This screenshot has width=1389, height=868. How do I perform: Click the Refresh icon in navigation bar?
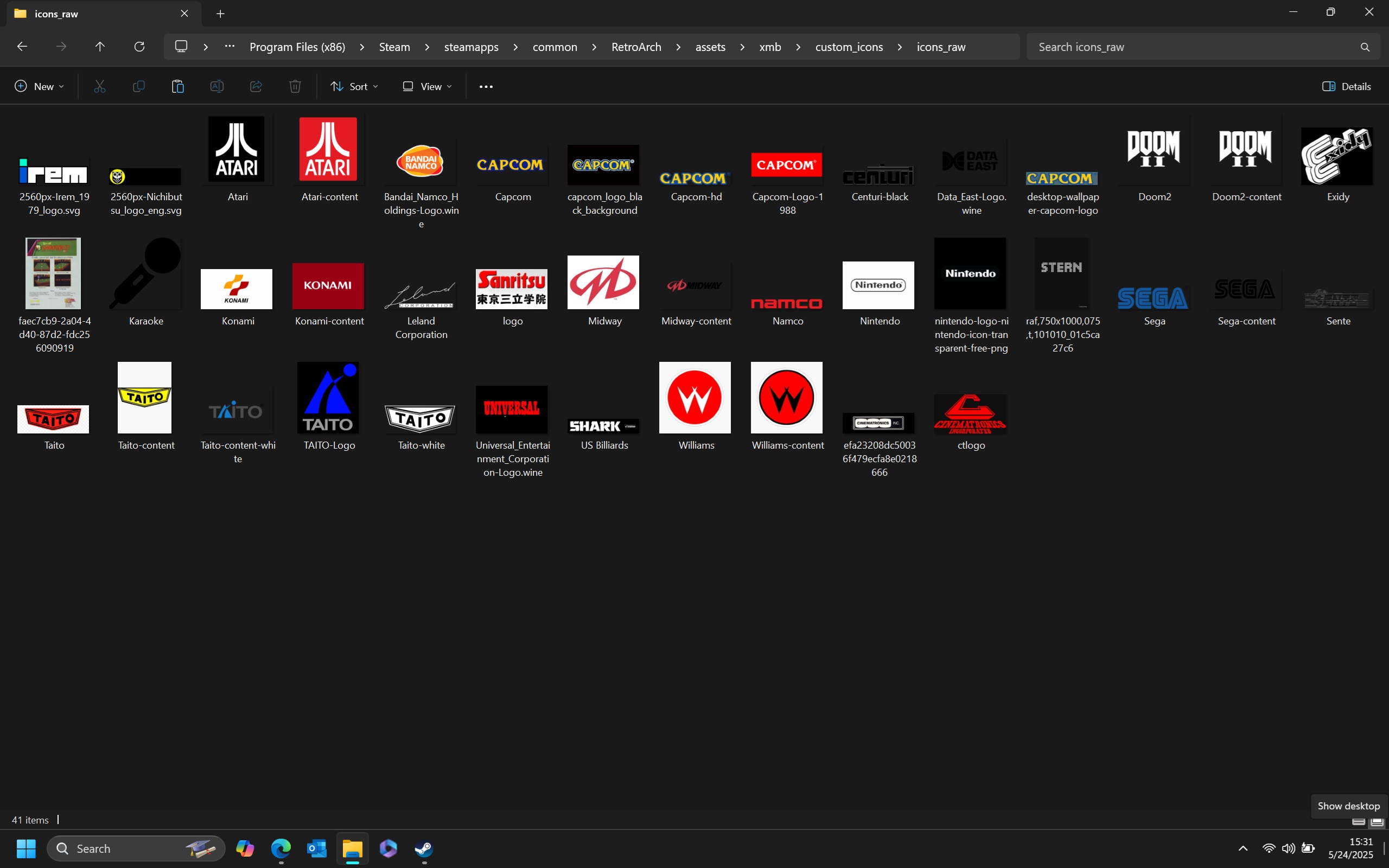(x=139, y=47)
